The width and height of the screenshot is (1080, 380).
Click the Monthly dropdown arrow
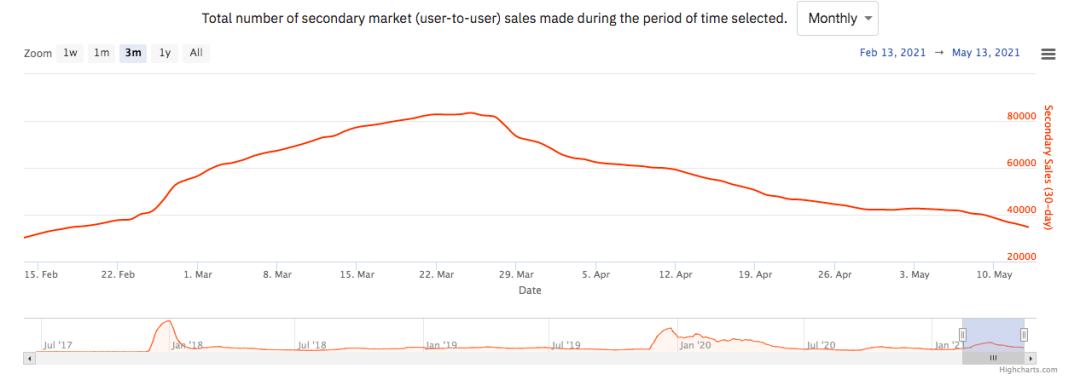pyautogui.click(x=867, y=19)
